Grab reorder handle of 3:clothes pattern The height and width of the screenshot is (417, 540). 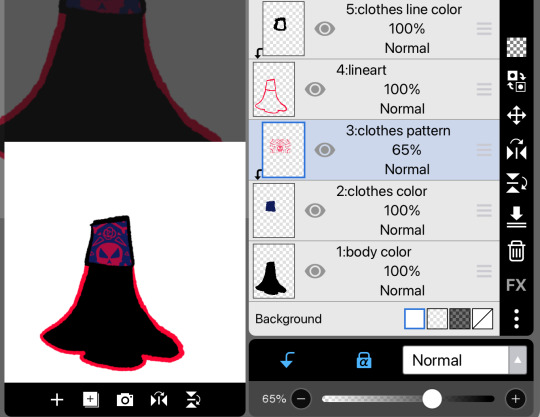click(x=484, y=150)
